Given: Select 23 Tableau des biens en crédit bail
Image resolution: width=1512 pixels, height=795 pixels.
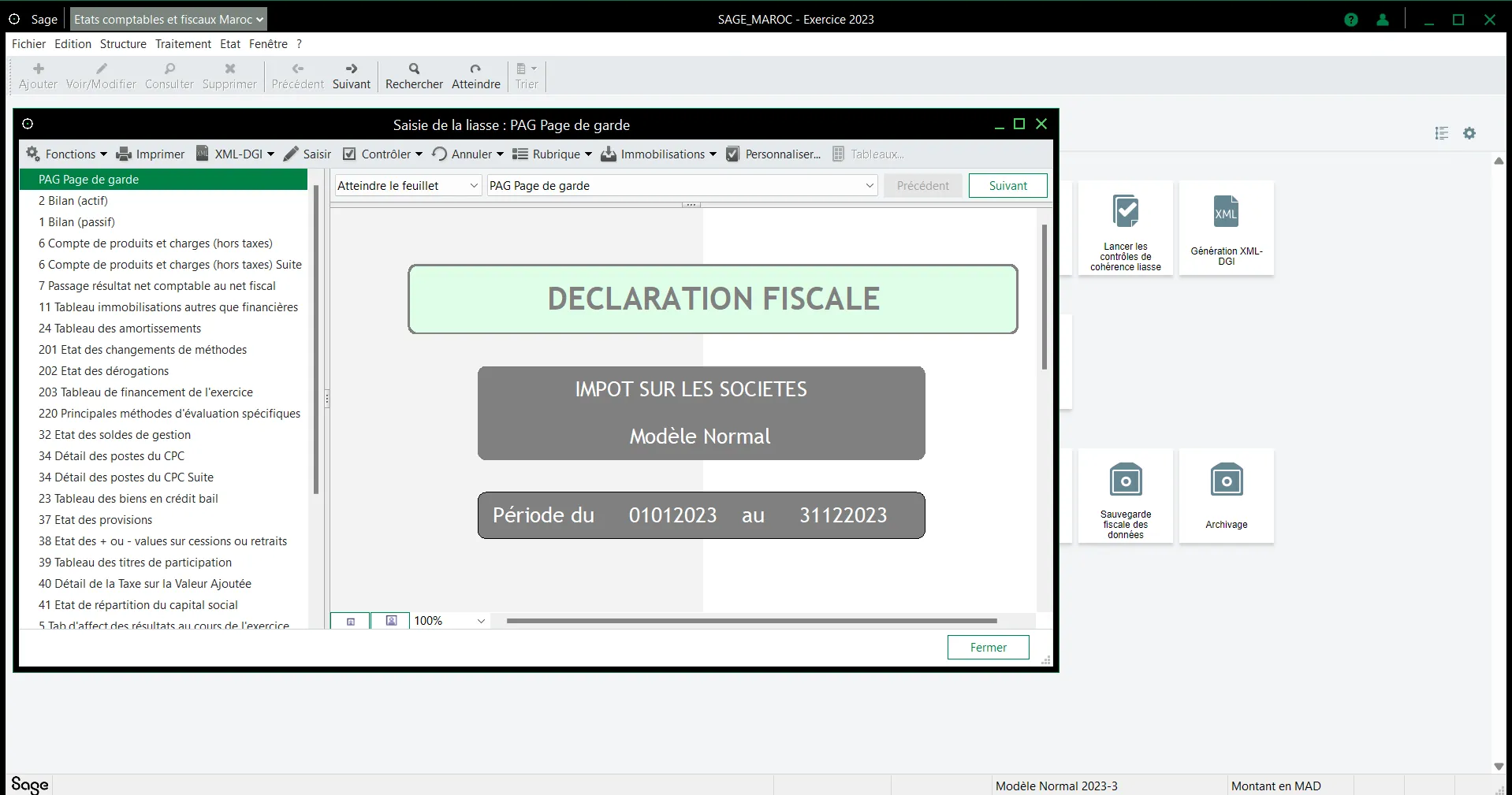Looking at the screenshot, I should (163, 499).
